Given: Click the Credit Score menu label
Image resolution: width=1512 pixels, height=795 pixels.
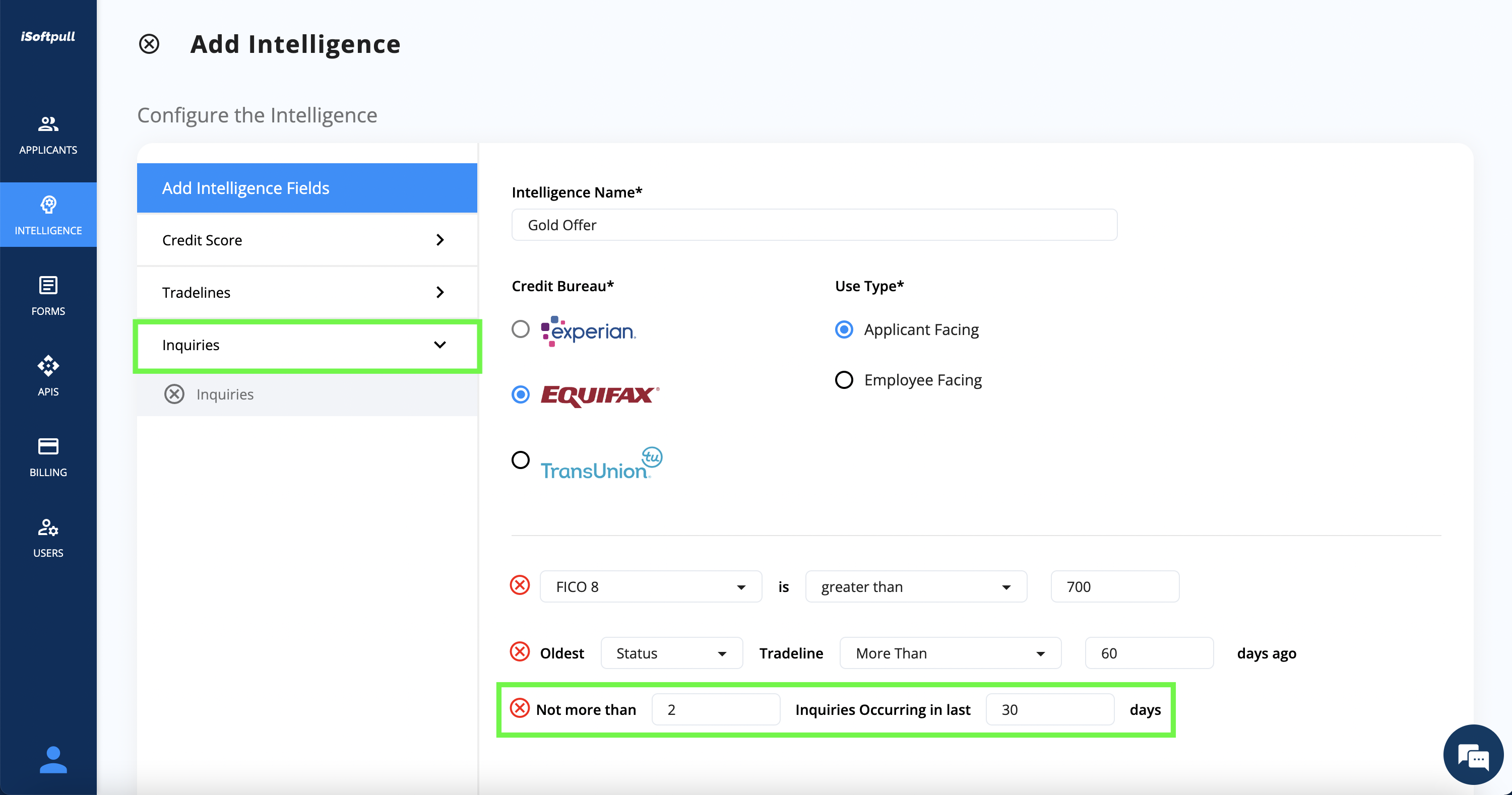Looking at the screenshot, I should (x=202, y=240).
